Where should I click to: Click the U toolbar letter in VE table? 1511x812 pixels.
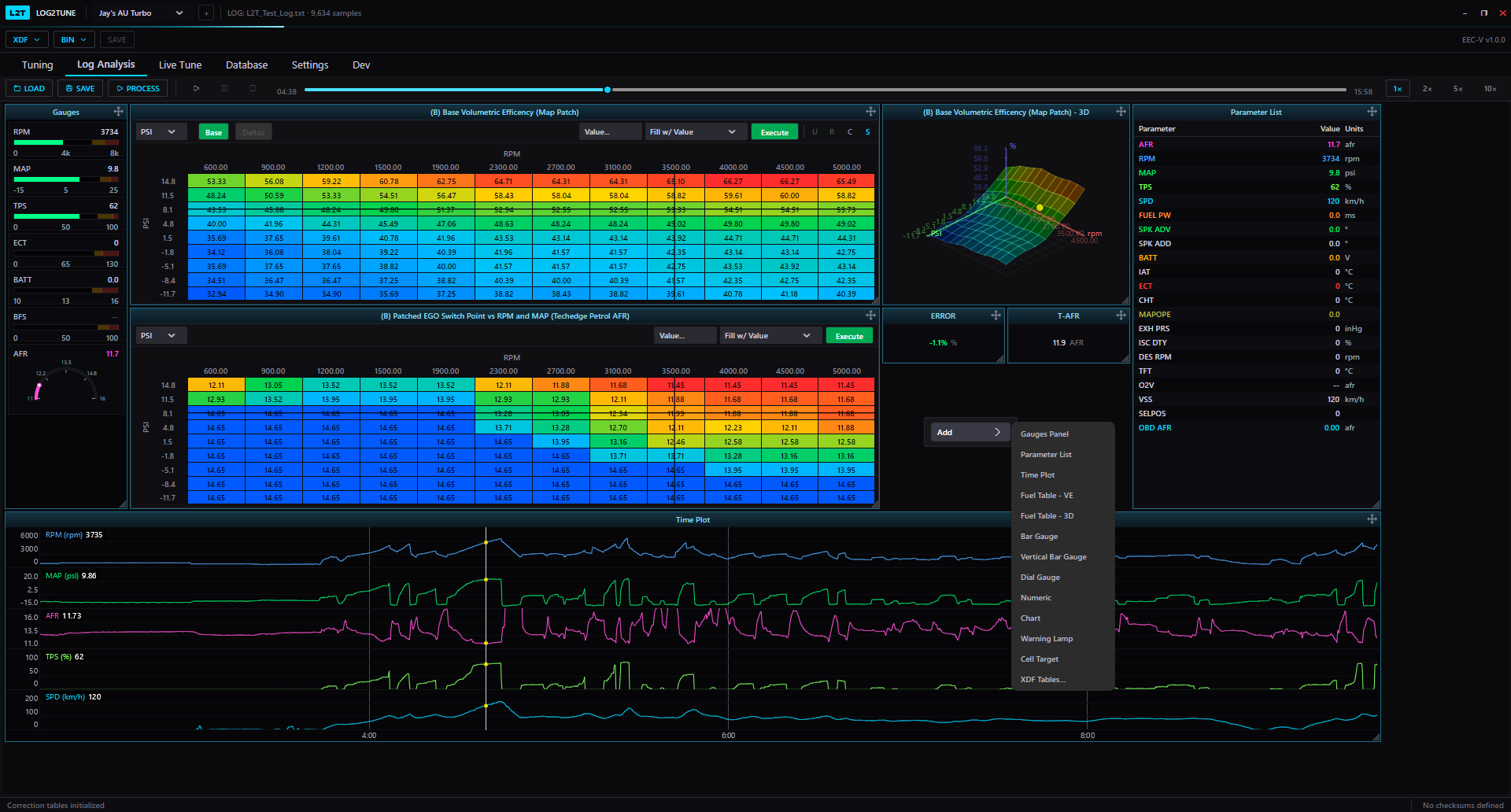tap(815, 132)
